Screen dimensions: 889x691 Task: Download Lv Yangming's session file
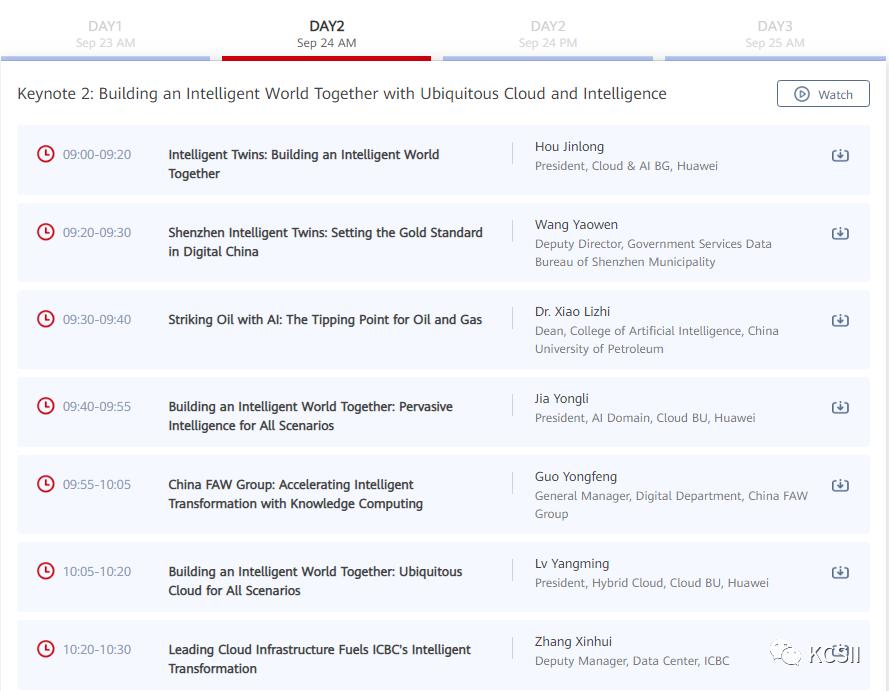(840, 572)
